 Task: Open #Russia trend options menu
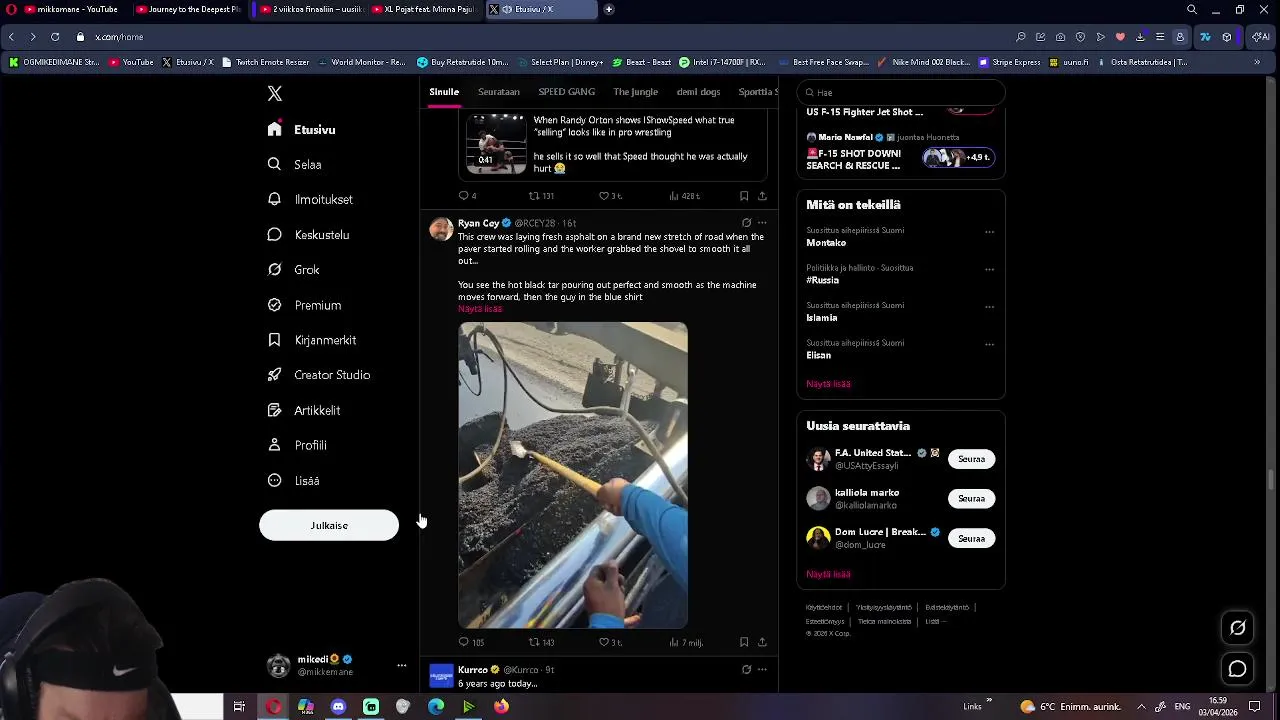[989, 269]
